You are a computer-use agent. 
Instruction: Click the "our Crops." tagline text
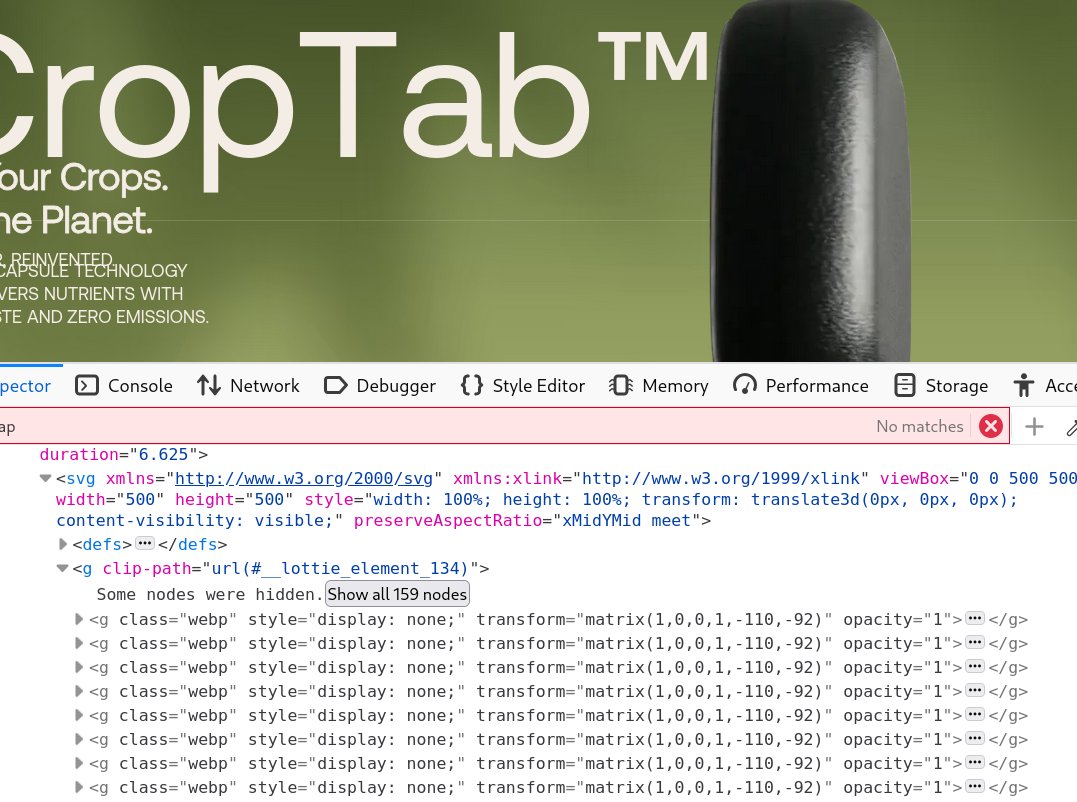tap(84, 179)
